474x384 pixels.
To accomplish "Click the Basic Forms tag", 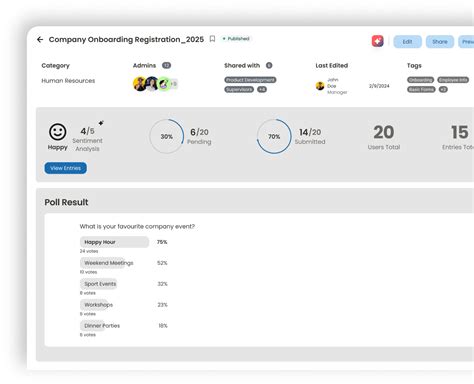I will [x=421, y=89].
